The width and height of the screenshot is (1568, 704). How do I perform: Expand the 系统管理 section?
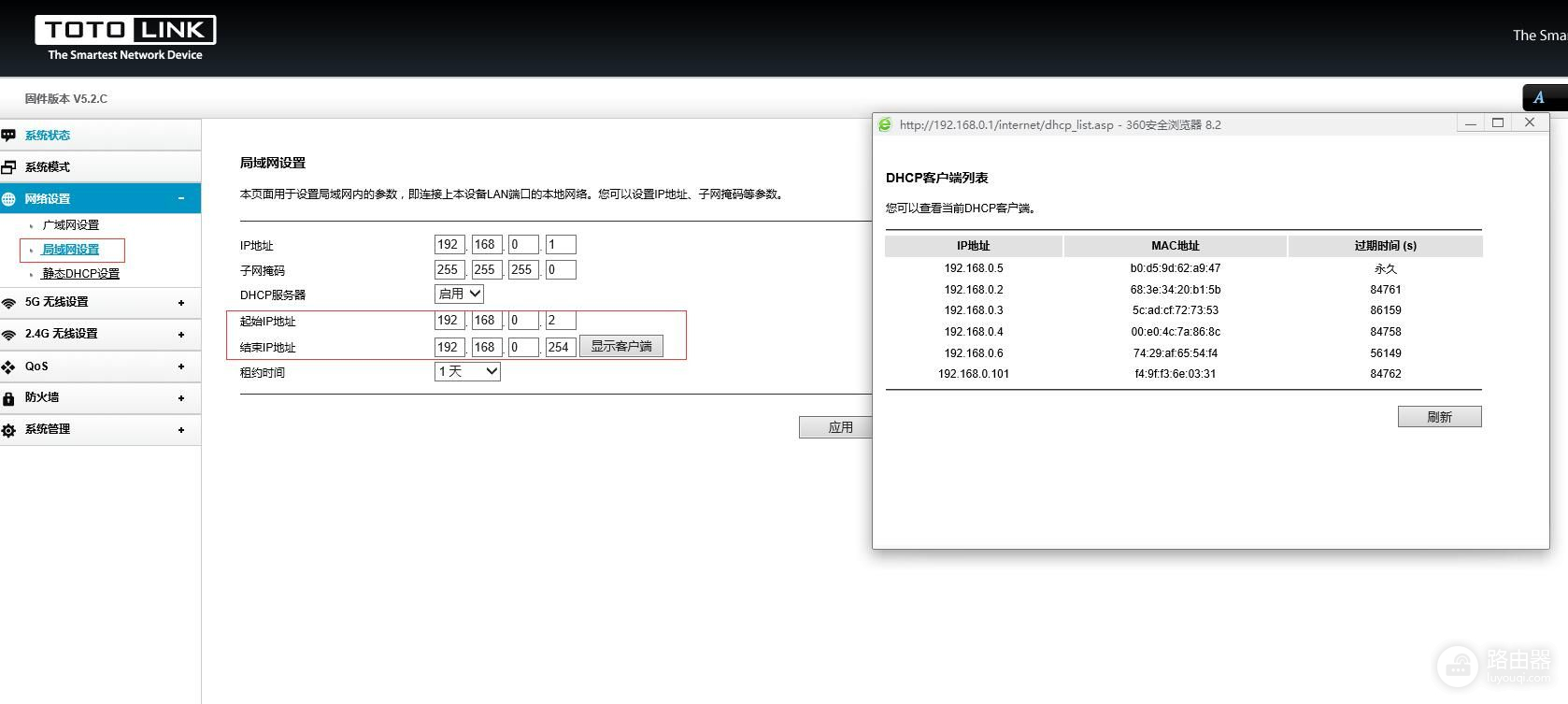coord(181,430)
